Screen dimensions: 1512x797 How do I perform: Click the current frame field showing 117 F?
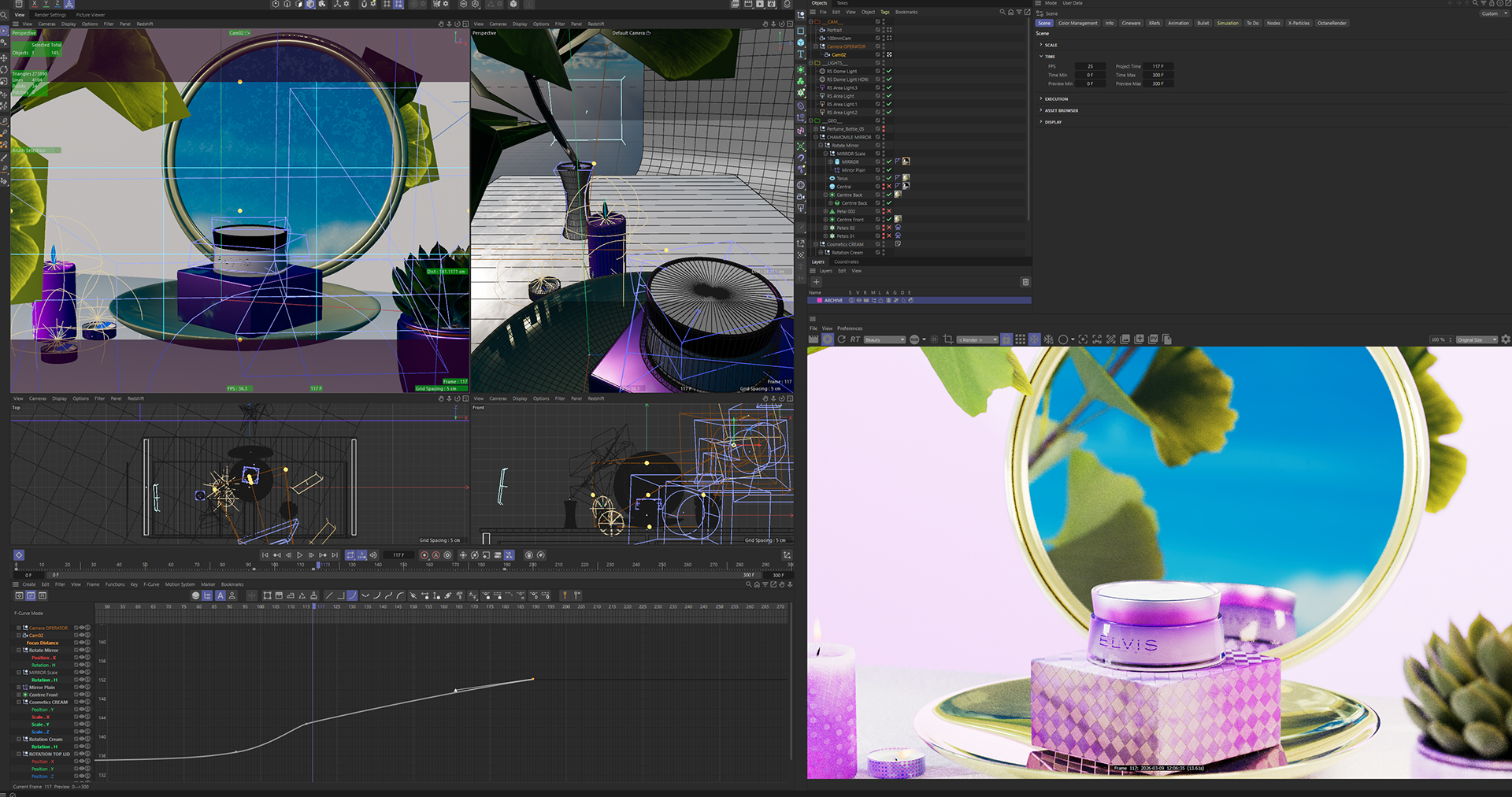pos(398,555)
